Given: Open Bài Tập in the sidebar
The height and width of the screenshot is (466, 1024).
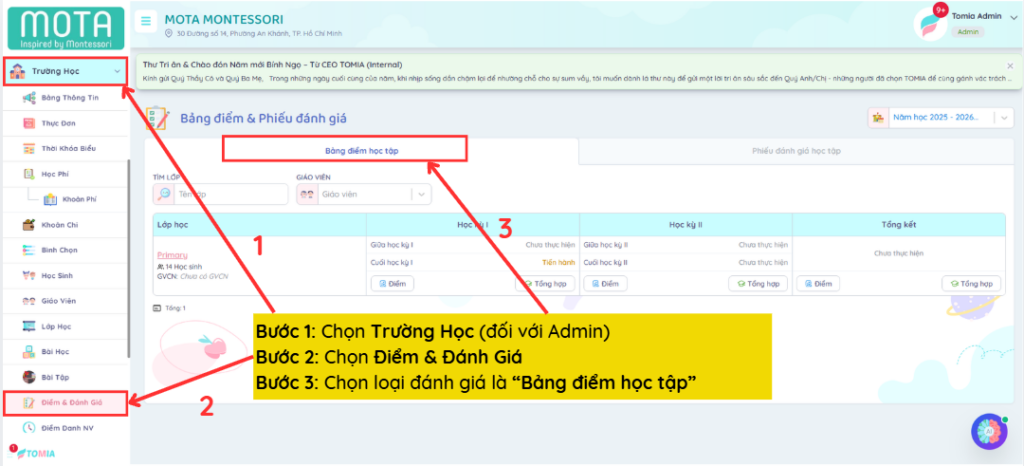Looking at the screenshot, I should pyautogui.click(x=56, y=377).
